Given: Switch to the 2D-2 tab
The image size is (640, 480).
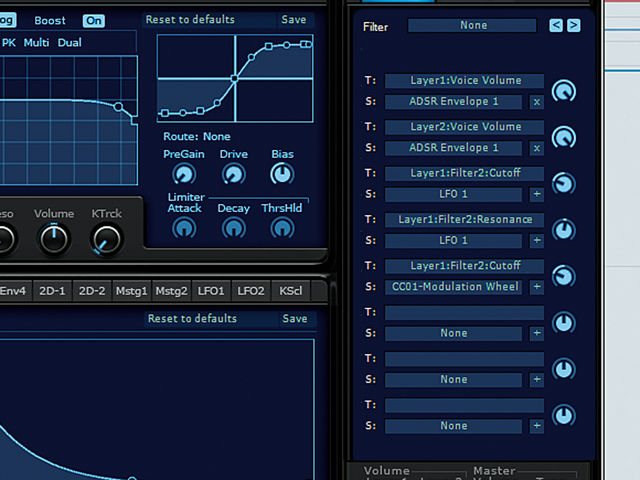Looking at the screenshot, I should [x=92, y=291].
